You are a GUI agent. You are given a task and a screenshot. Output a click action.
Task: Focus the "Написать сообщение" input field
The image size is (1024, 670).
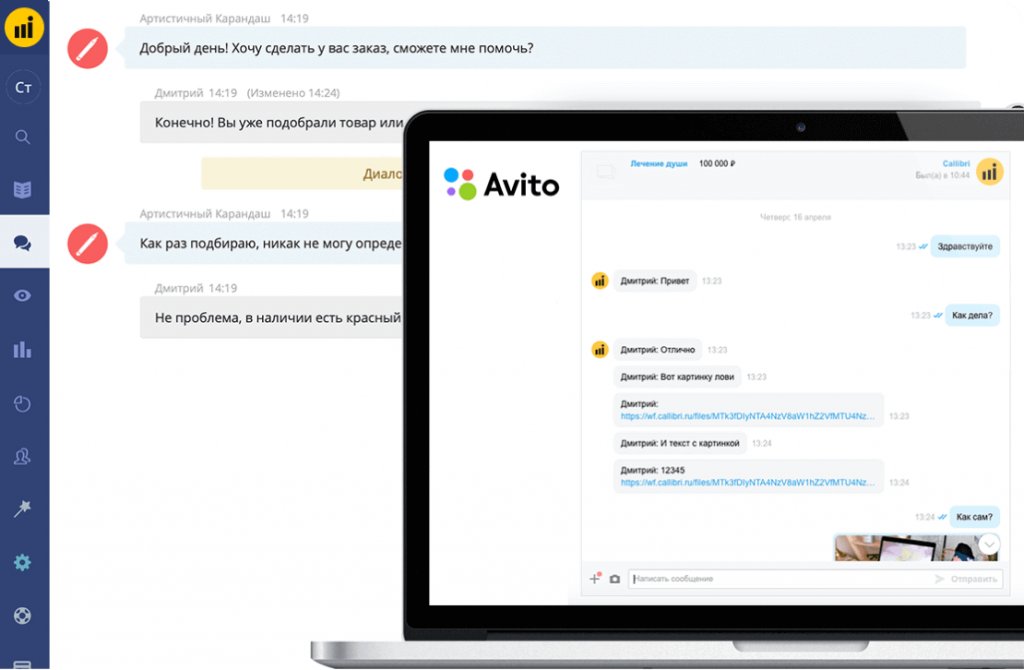click(780, 579)
